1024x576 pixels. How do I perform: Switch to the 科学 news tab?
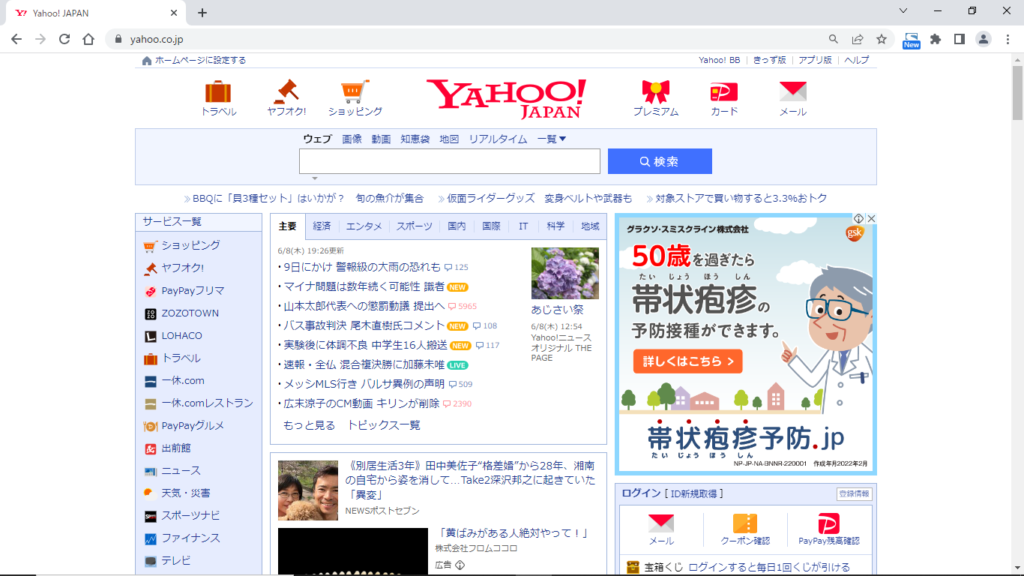click(x=556, y=226)
